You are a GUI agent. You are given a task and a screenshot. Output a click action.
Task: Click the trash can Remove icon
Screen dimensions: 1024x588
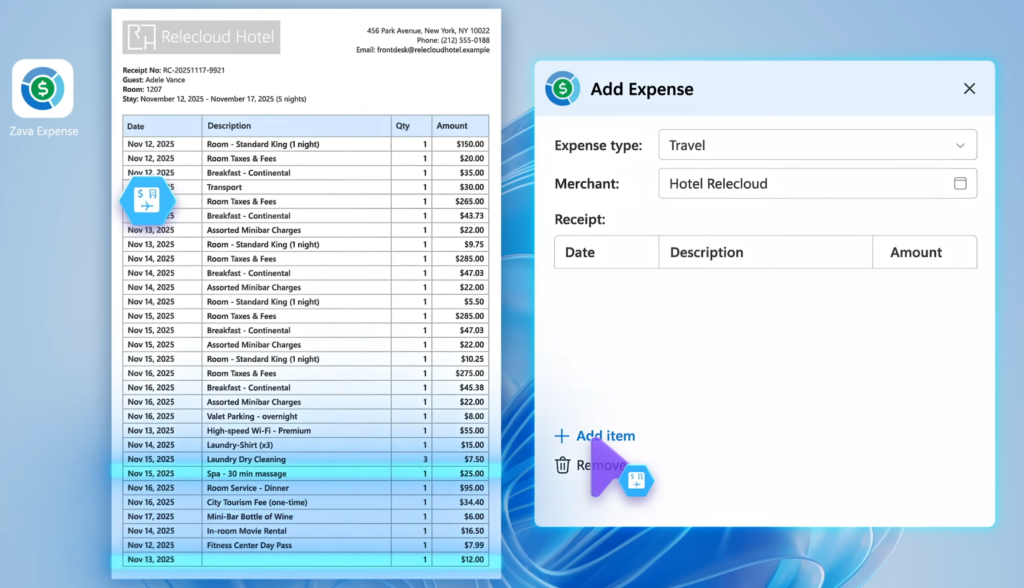[x=563, y=465]
